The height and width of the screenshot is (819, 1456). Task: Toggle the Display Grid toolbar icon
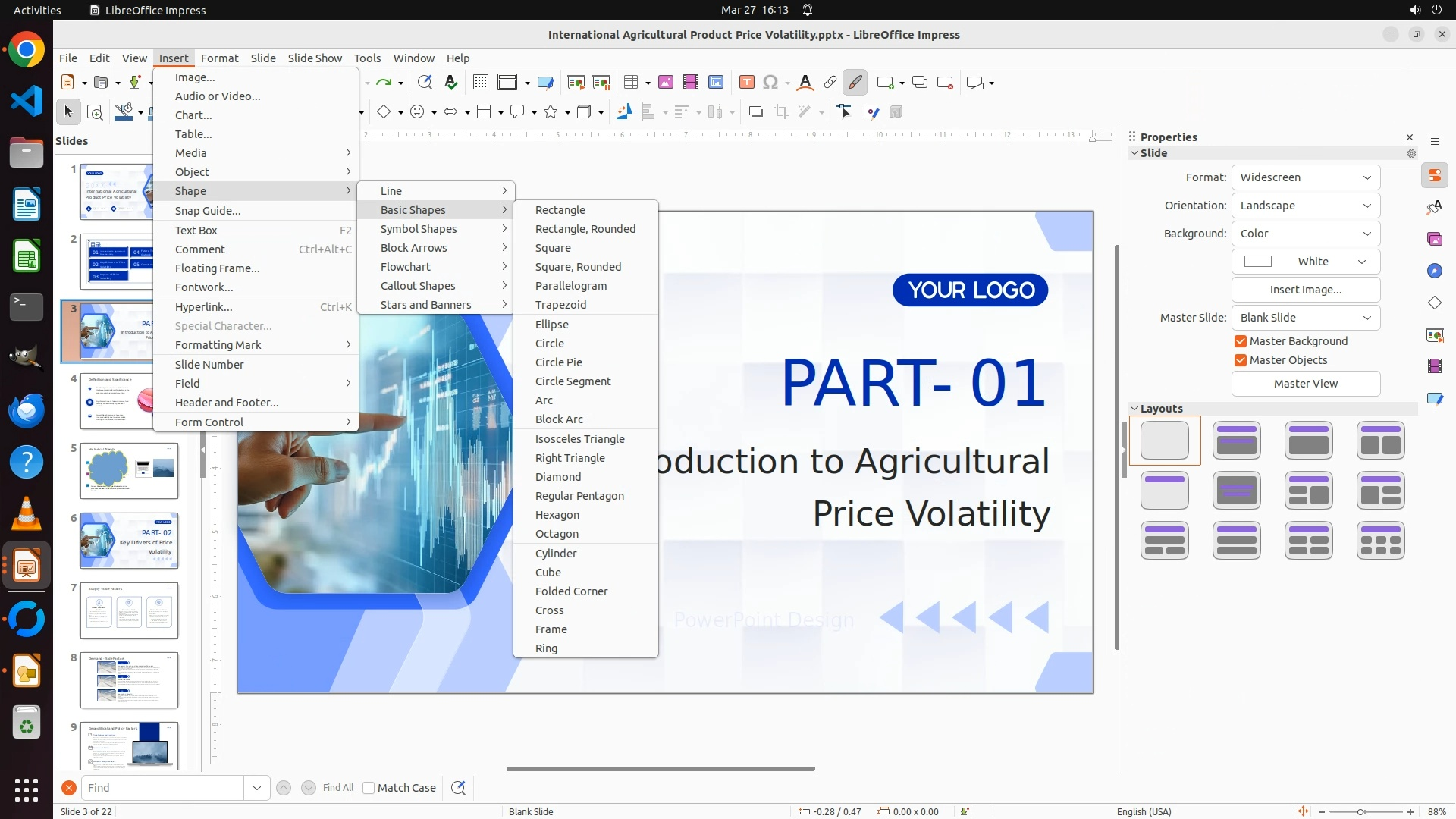(x=480, y=83)
